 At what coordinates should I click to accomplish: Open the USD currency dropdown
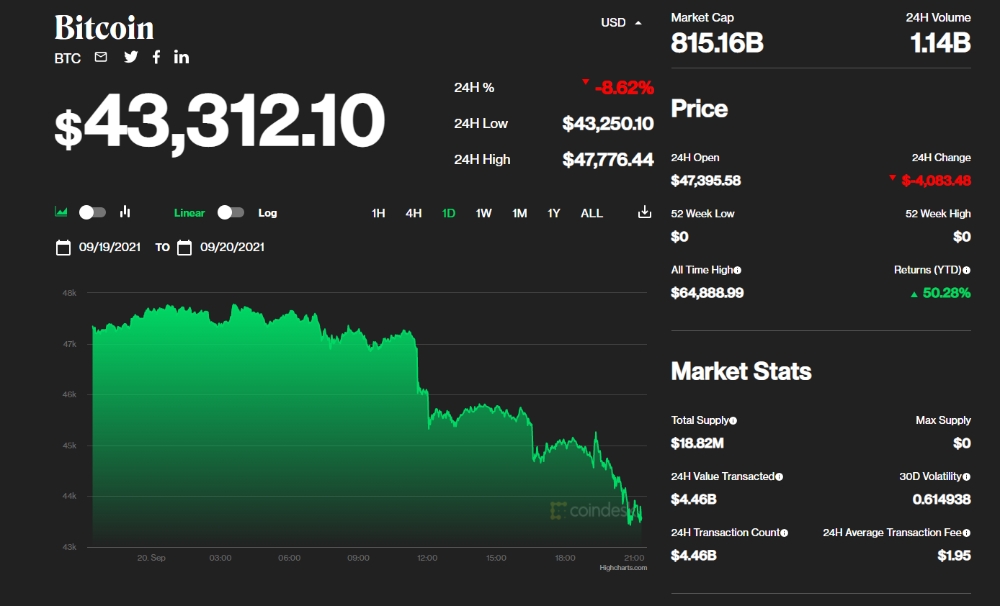[621, 22]
